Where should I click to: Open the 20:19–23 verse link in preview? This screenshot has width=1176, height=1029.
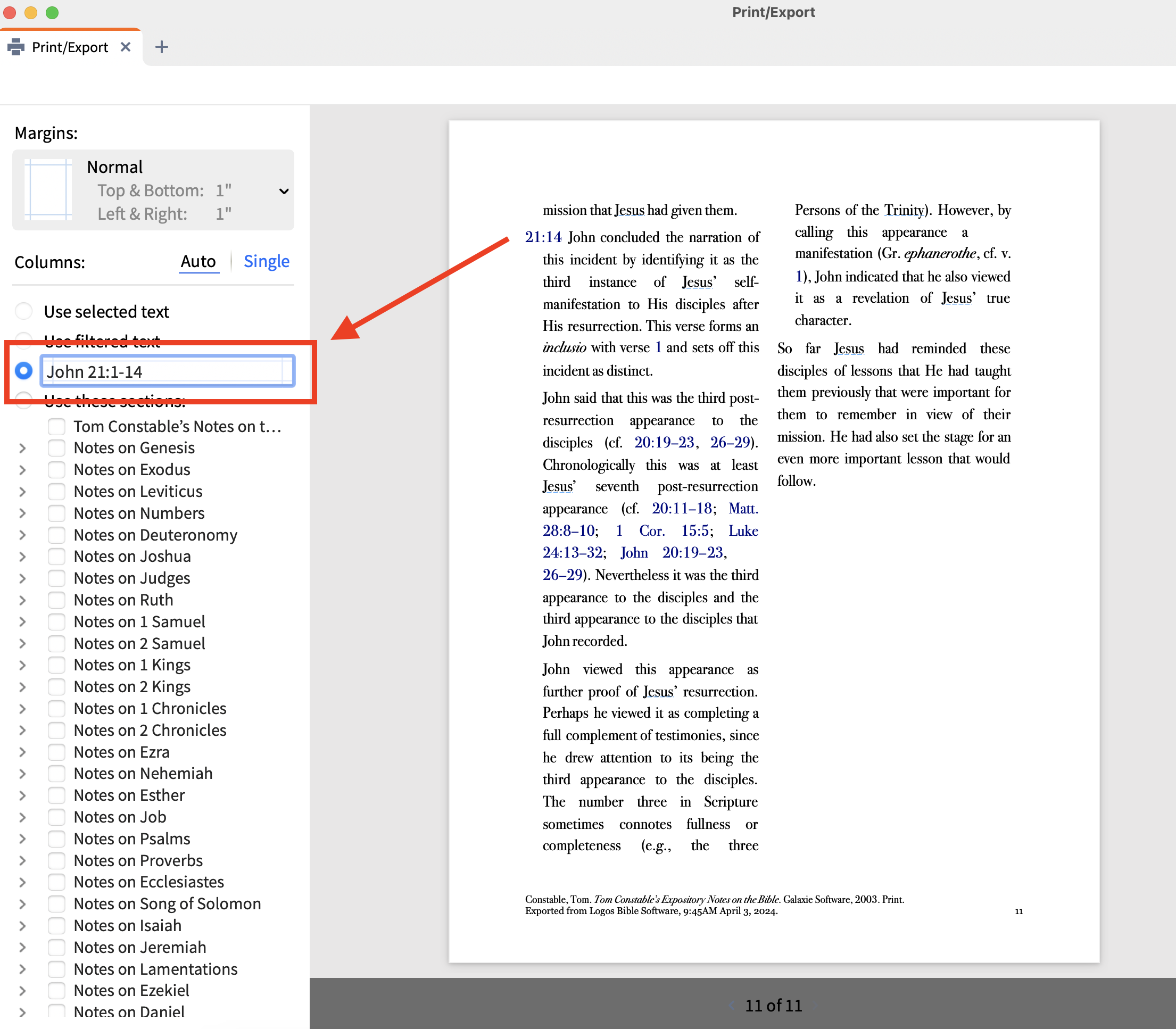point(664,443)
